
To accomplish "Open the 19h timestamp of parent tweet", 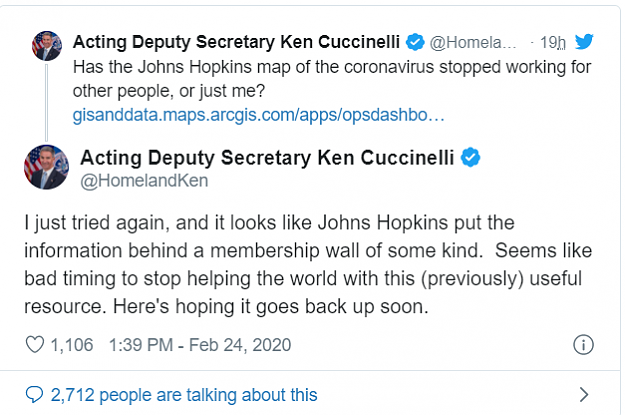I will 552,42.
